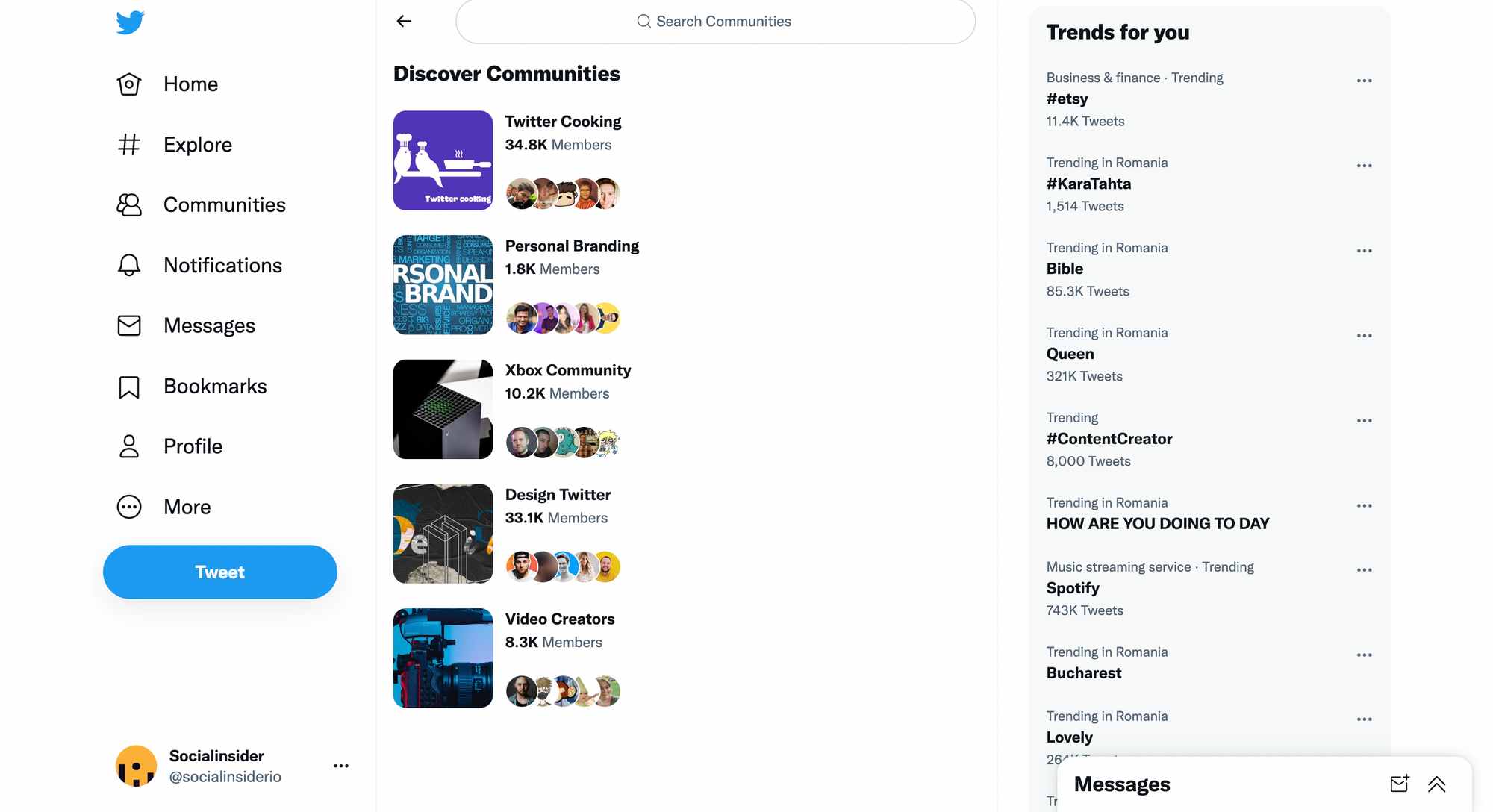Expand the Messages drawer chevrons

[1437, 784]
